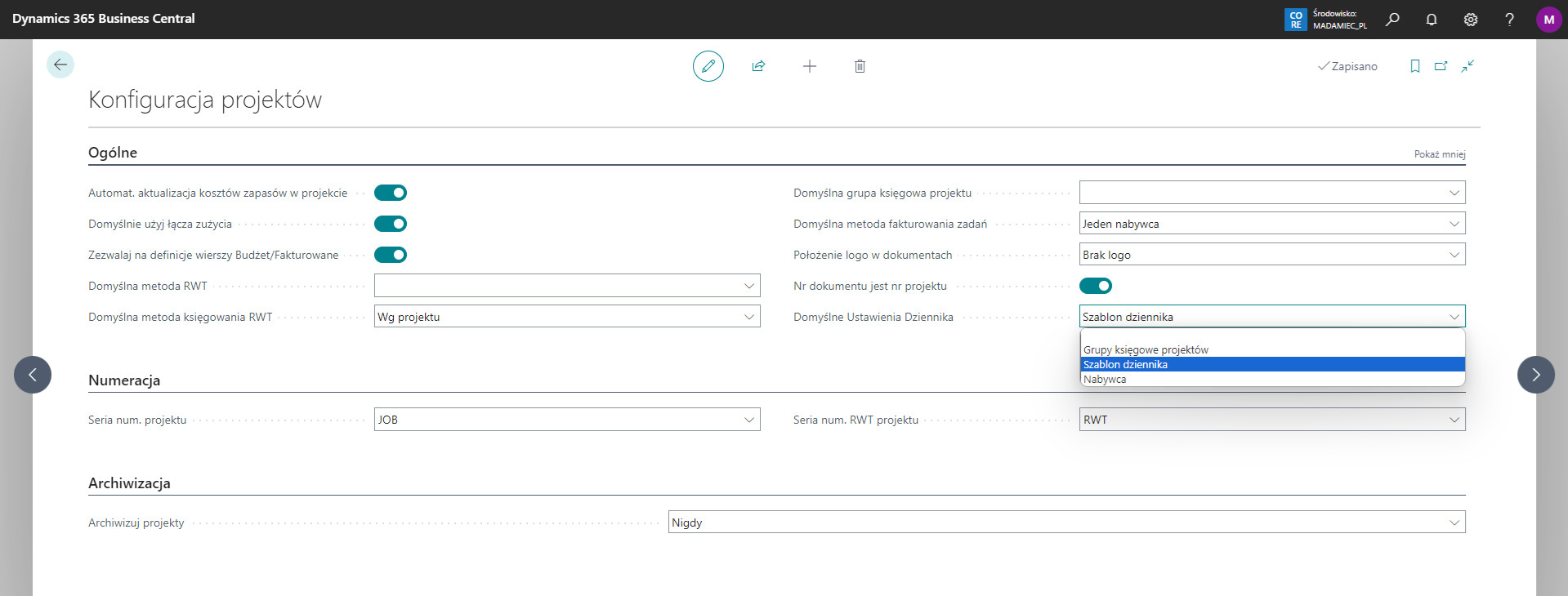The width and height of the screenshot is (1568, 596).
Task: Click the bookmark icon
Action: [x=1414, y=66]
